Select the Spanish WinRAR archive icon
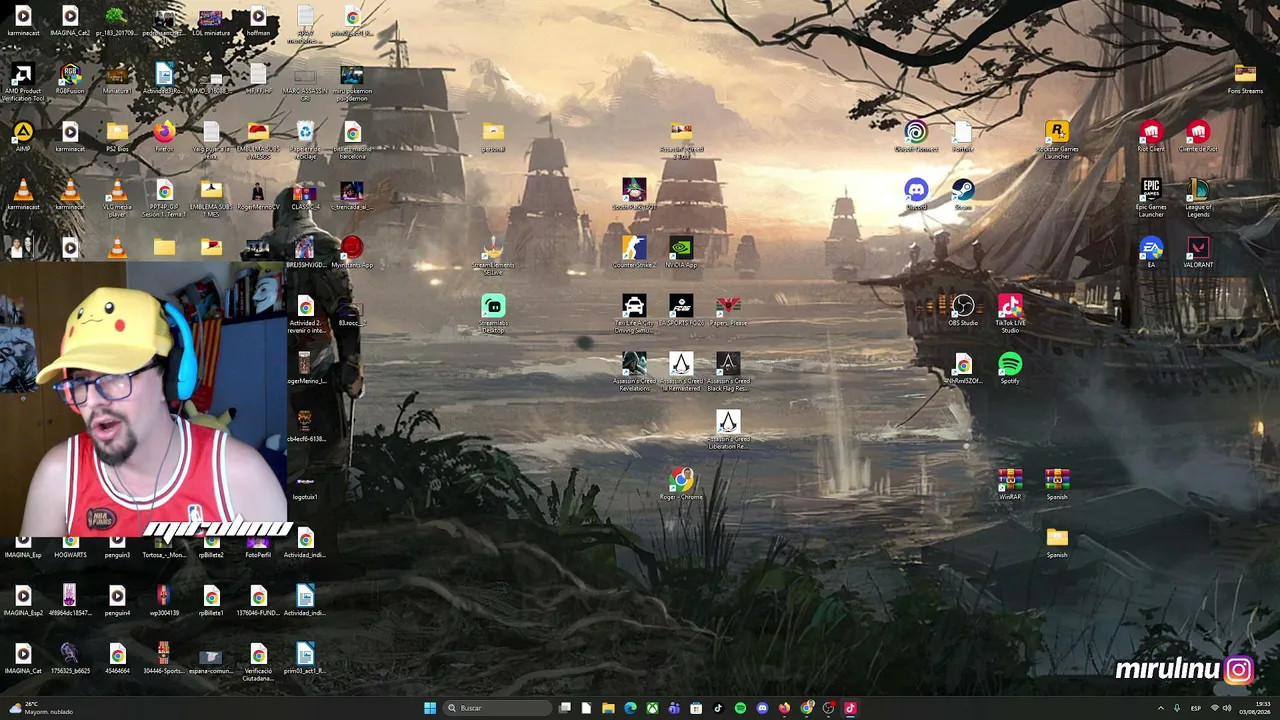This screenshot has height=720, width=1280. [x=1057, y=485]
